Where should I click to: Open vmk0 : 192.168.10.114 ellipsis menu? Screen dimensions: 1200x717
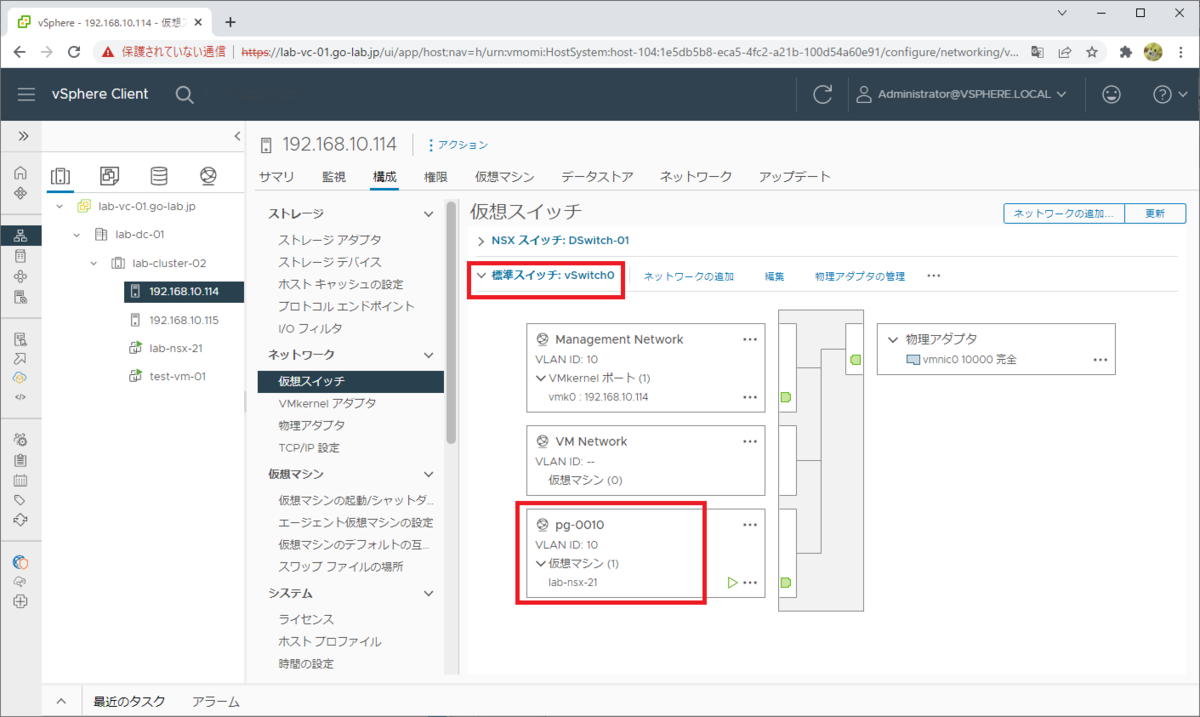coord(750,397)
